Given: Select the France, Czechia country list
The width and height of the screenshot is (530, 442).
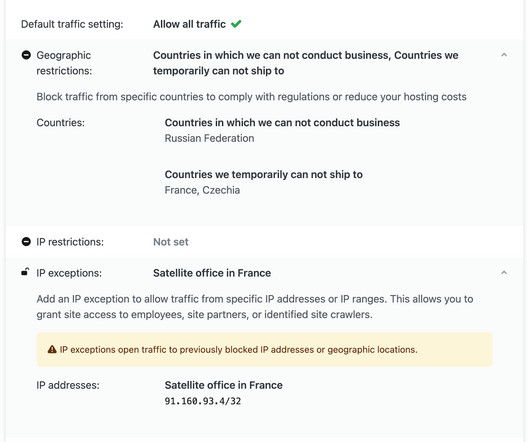Looking at the screenshot, I should click(202, 190).
